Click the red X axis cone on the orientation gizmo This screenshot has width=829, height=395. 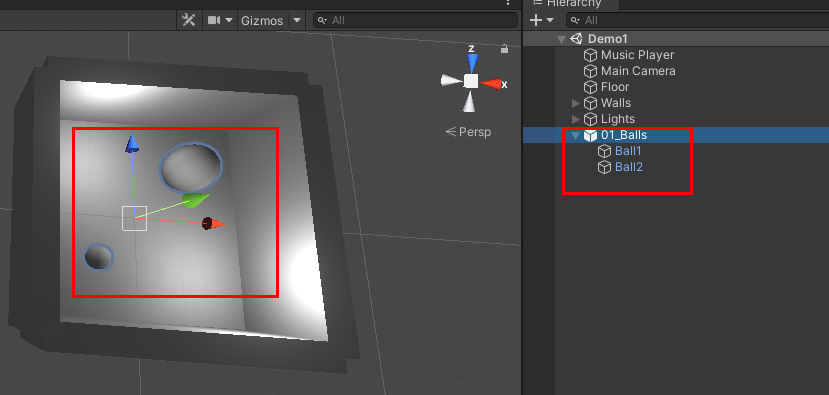pos(491,84)
